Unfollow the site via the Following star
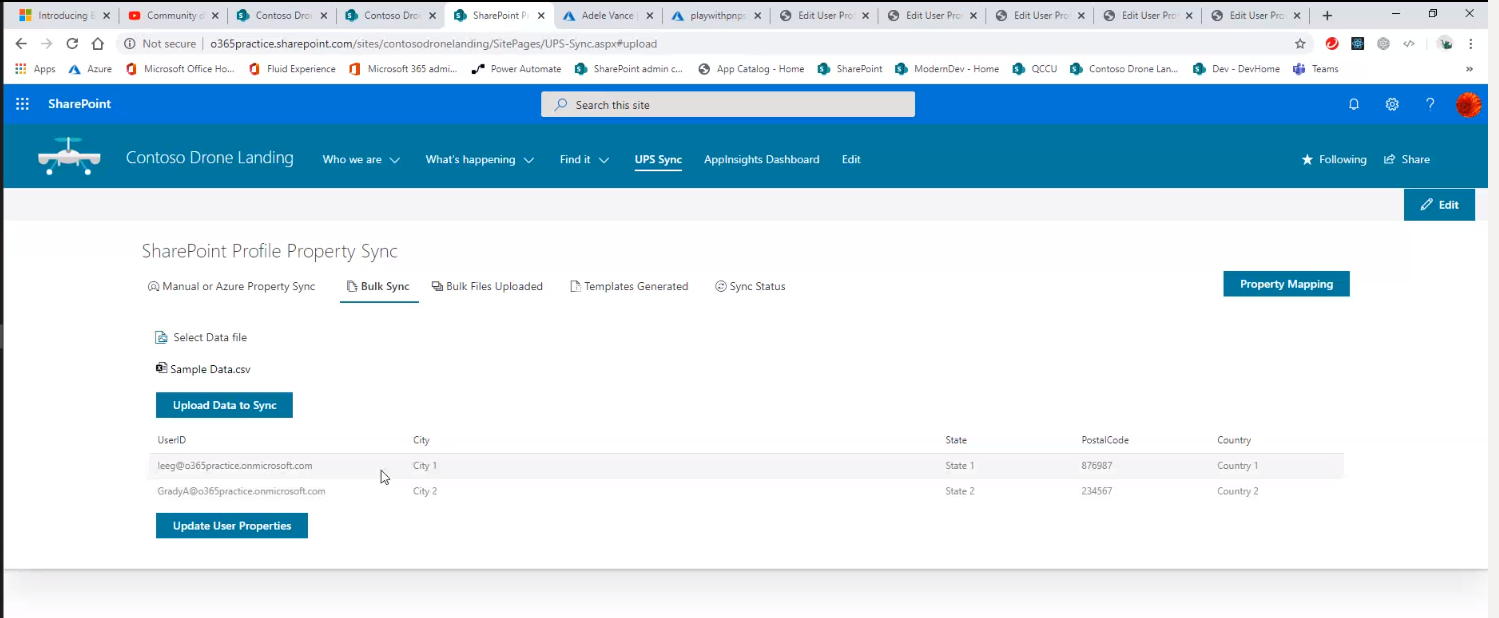 pyautogui.click(x=1306, y=159)
